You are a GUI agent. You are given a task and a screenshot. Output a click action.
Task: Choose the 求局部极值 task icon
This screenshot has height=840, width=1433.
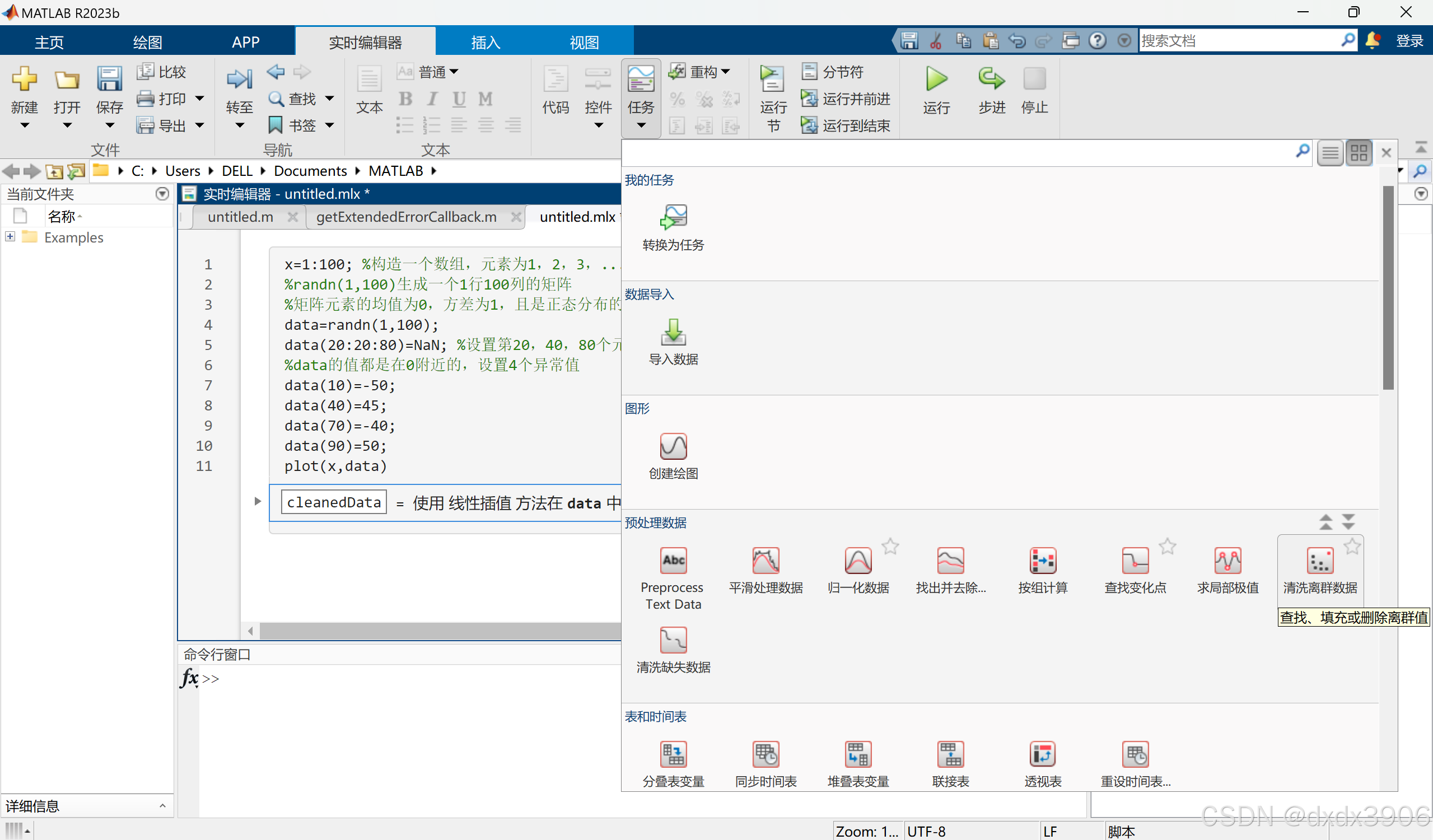1227,561
